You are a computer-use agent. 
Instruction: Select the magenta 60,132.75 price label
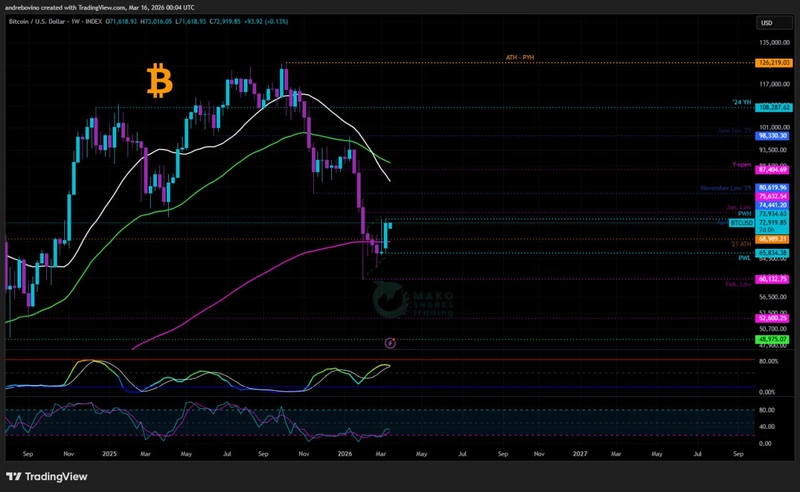click(774, 280)
